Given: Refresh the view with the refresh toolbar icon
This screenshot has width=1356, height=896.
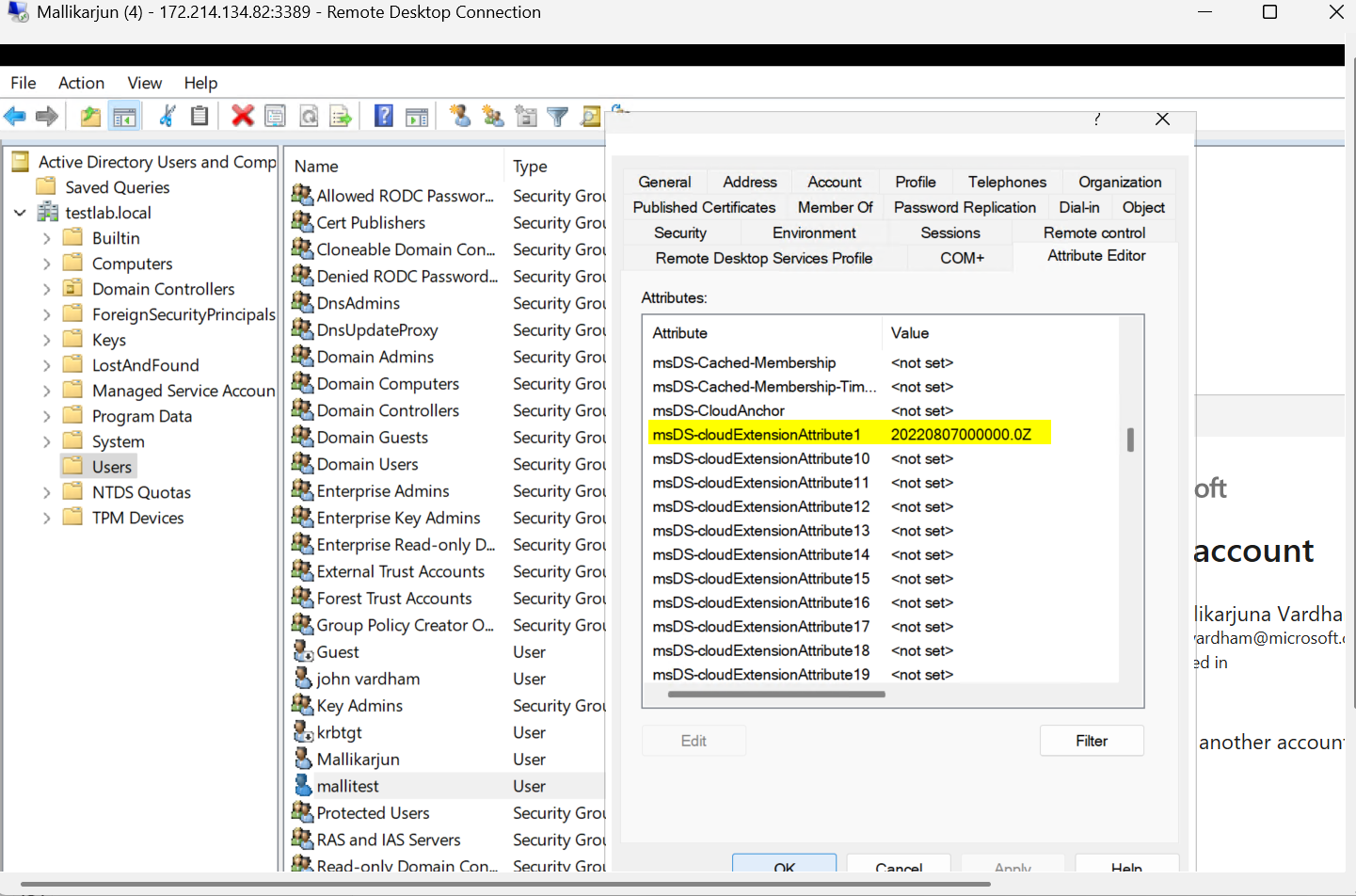Looking at the screenshot, I should [309, 115].
